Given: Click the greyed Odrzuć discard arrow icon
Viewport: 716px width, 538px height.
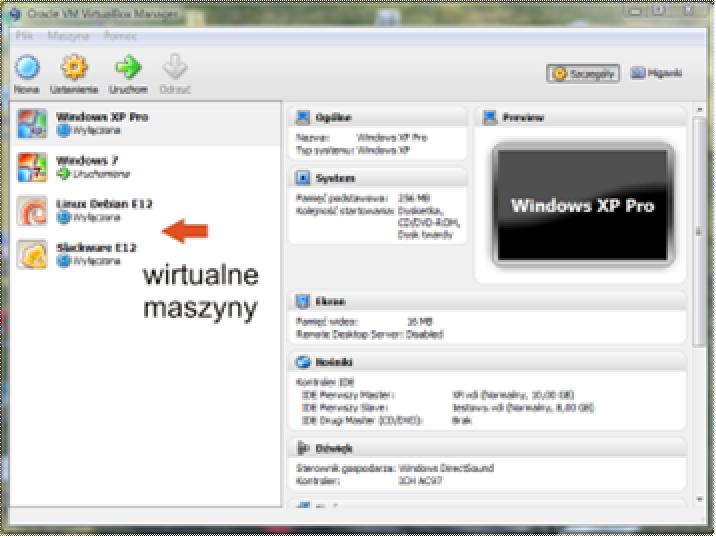Looking at the screenshot, I should [x=175, y=67].
